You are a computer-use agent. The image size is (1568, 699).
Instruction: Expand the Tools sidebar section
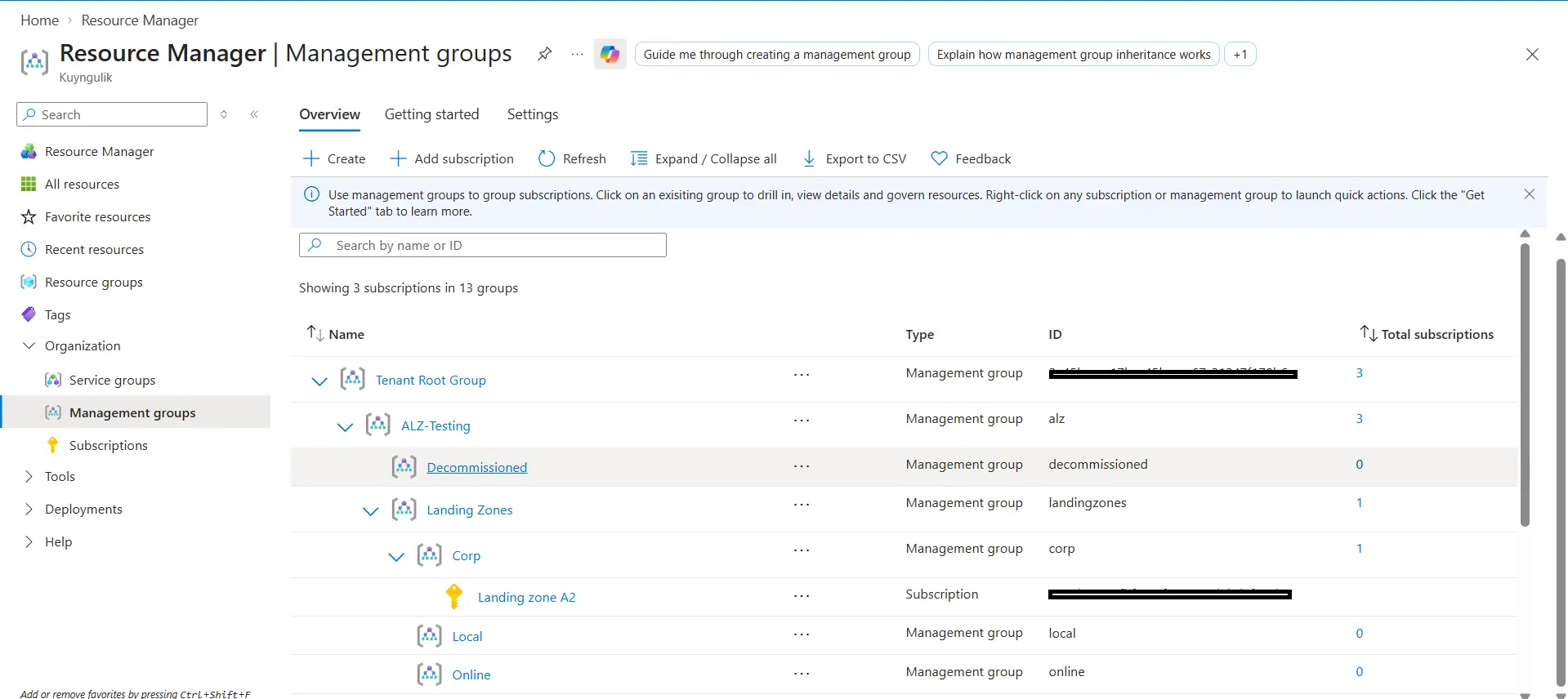point(29,477)
